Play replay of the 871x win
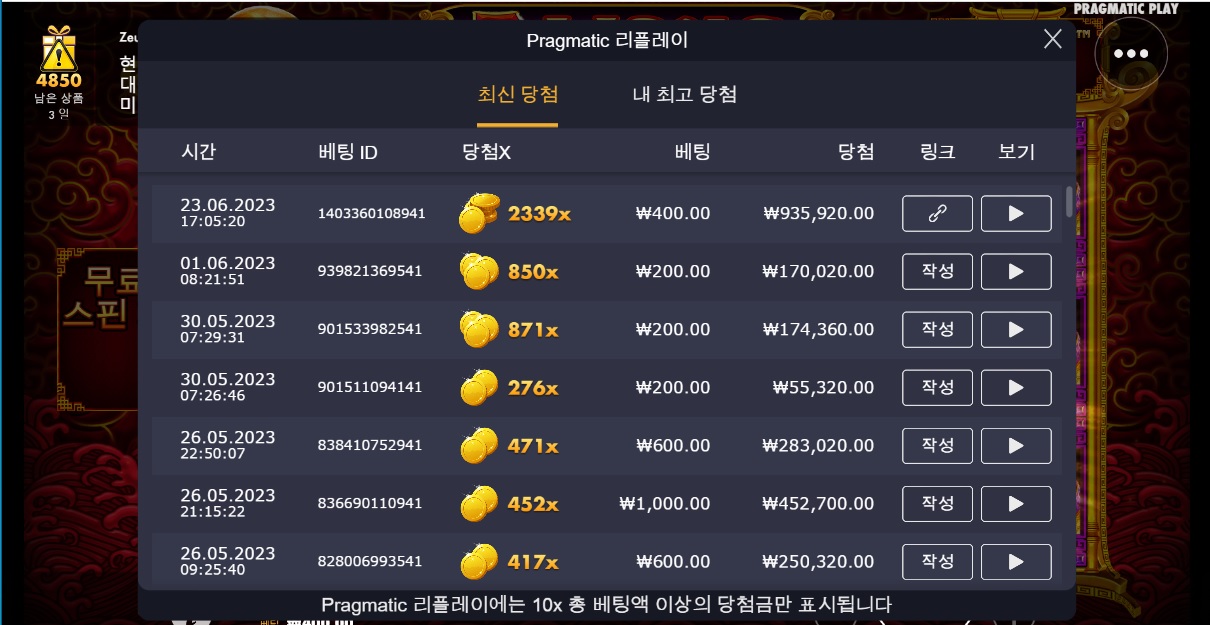This screenshot has width=1210, height=625. pyautogui.click(x=1015, y=329)
